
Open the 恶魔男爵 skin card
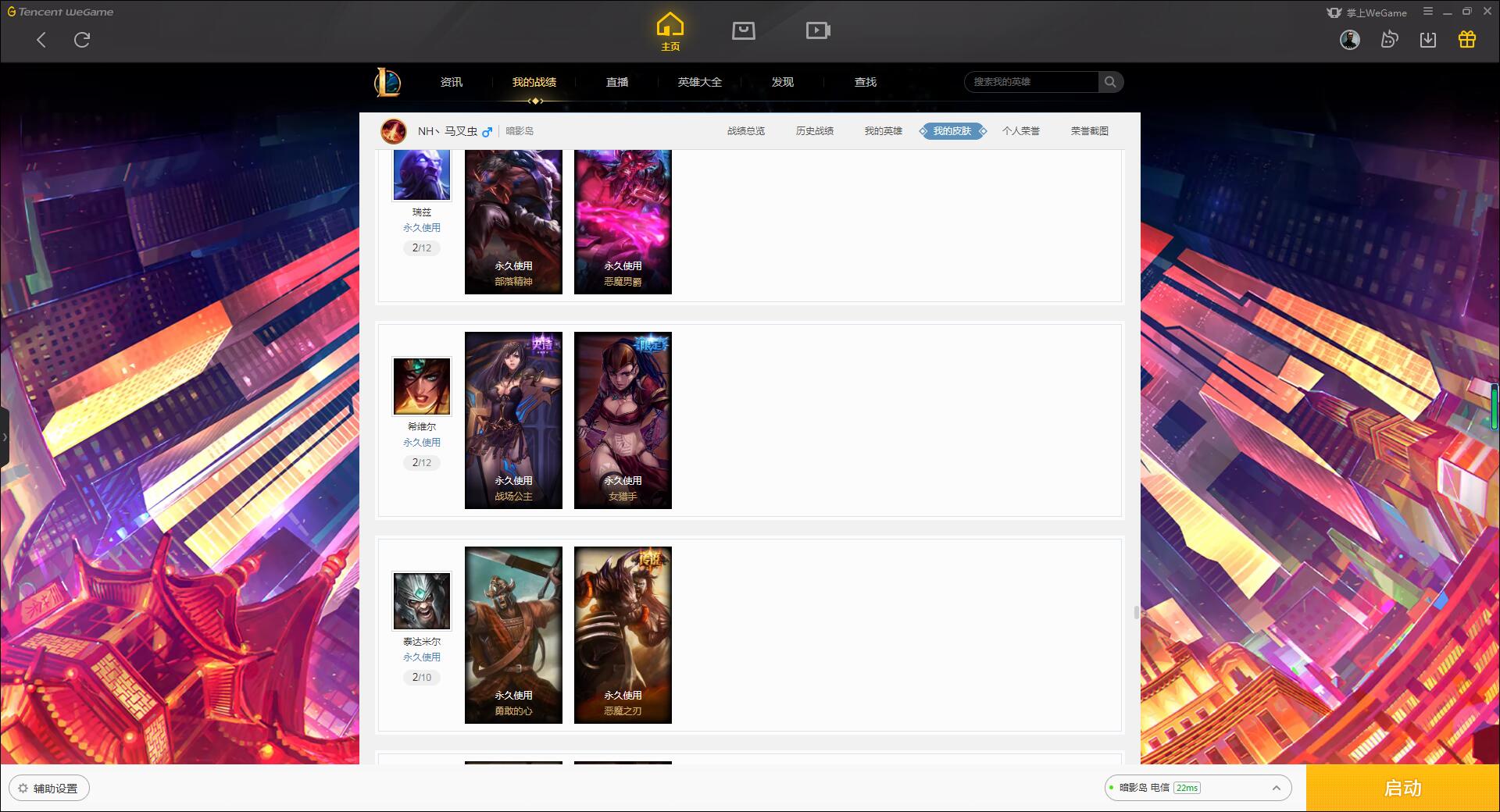(x=623, y=222)
